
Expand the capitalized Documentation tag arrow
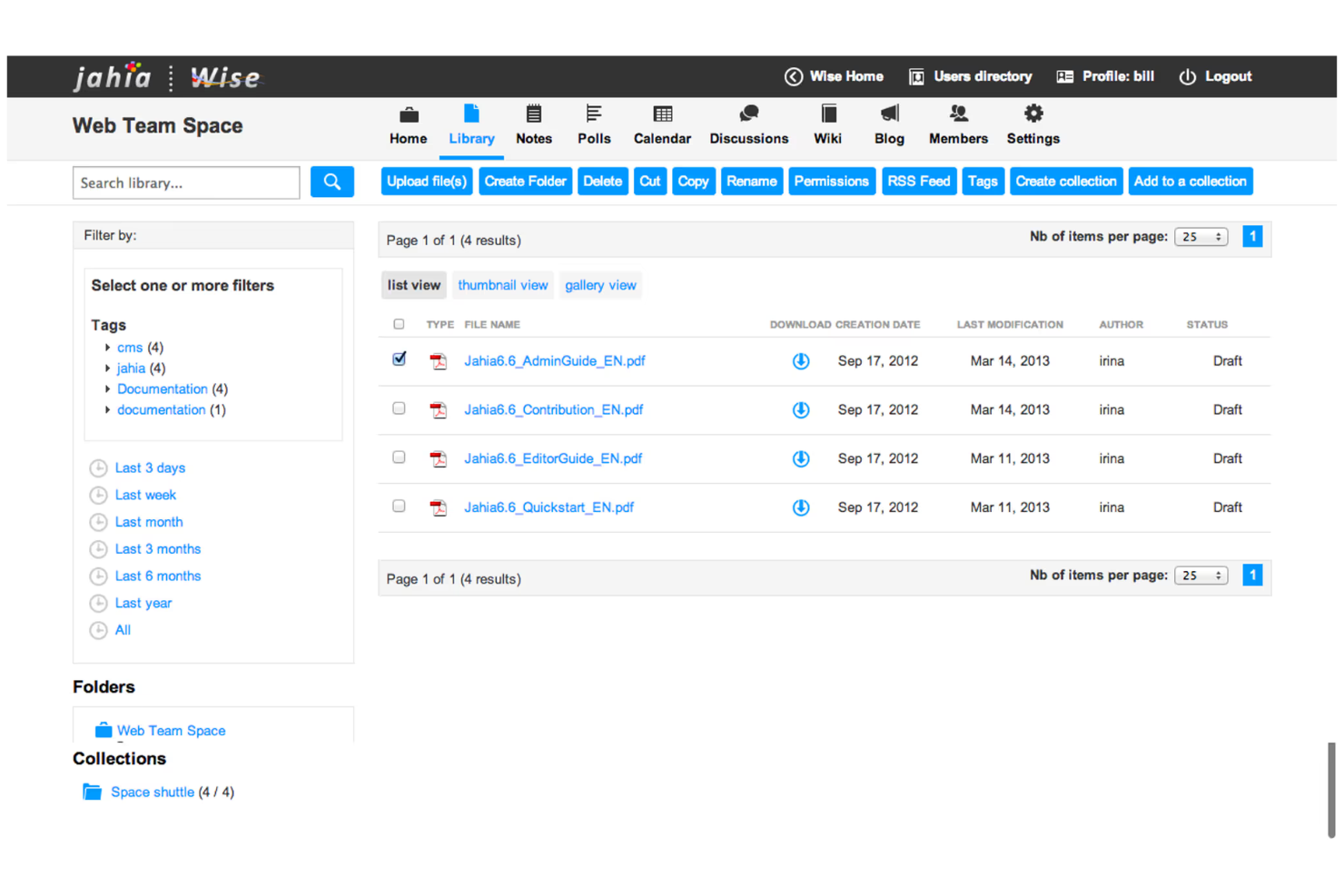[107, 389]
